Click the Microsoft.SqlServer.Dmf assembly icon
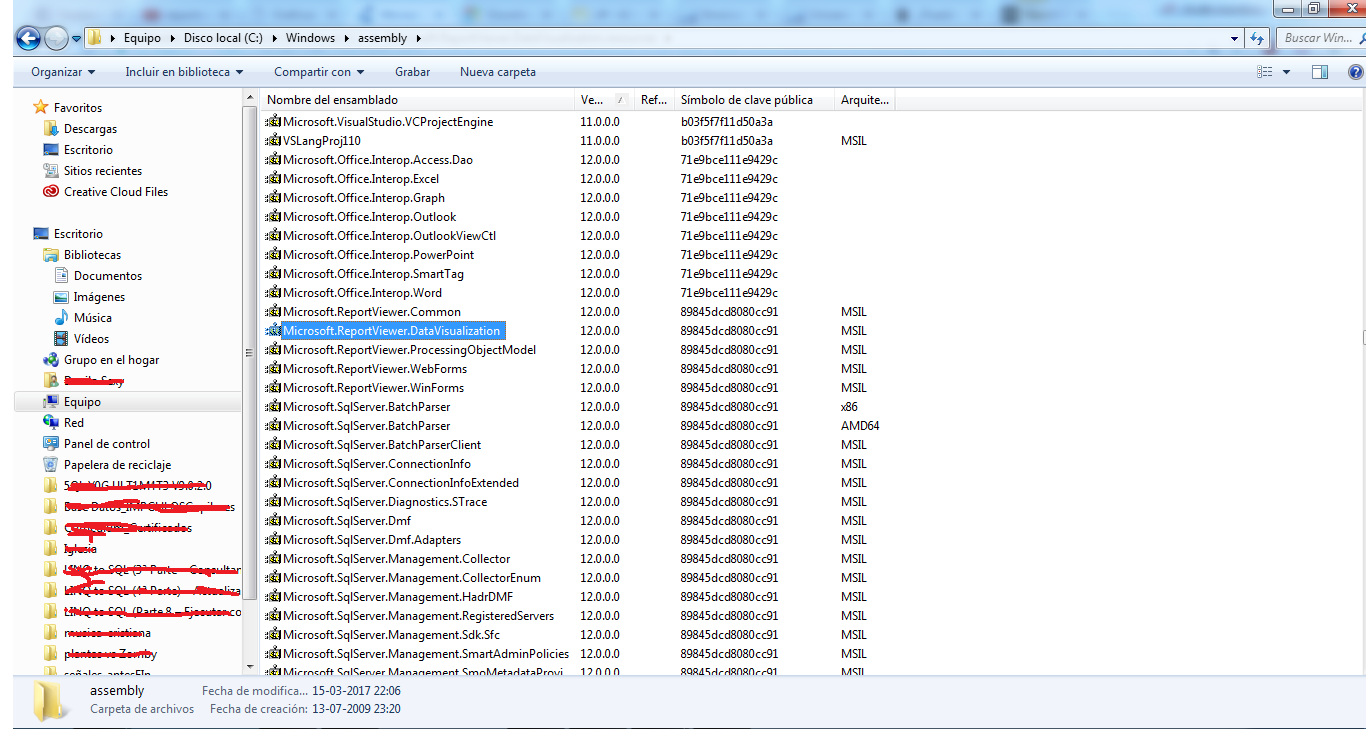This screenshot has height=729, width=1366. coord(273,521)
